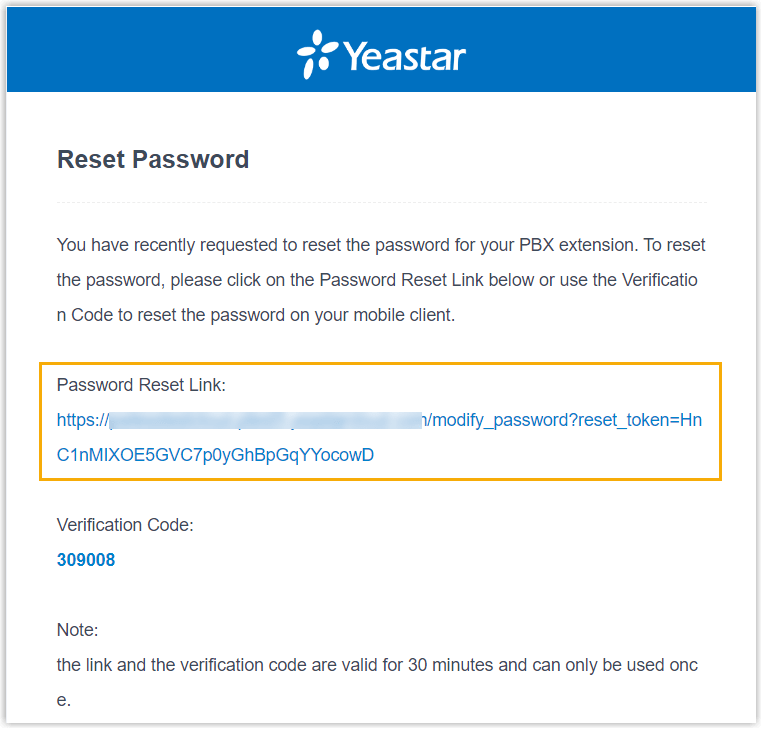Image resolution: width=762 pixels, height=729 pixels.
Task: Click the orange highlighted link box border
Action: click(x=381, y=364)
